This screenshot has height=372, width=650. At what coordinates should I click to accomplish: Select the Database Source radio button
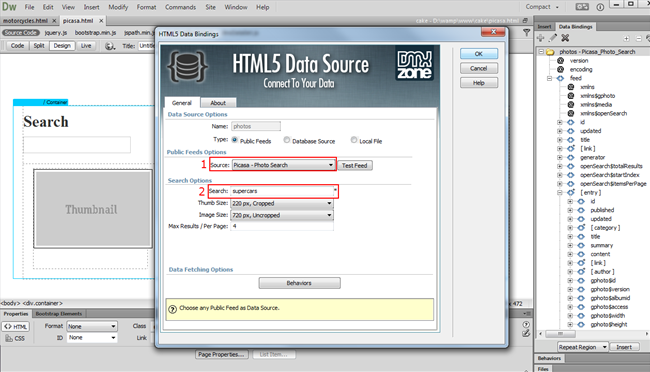pos(286,140)
